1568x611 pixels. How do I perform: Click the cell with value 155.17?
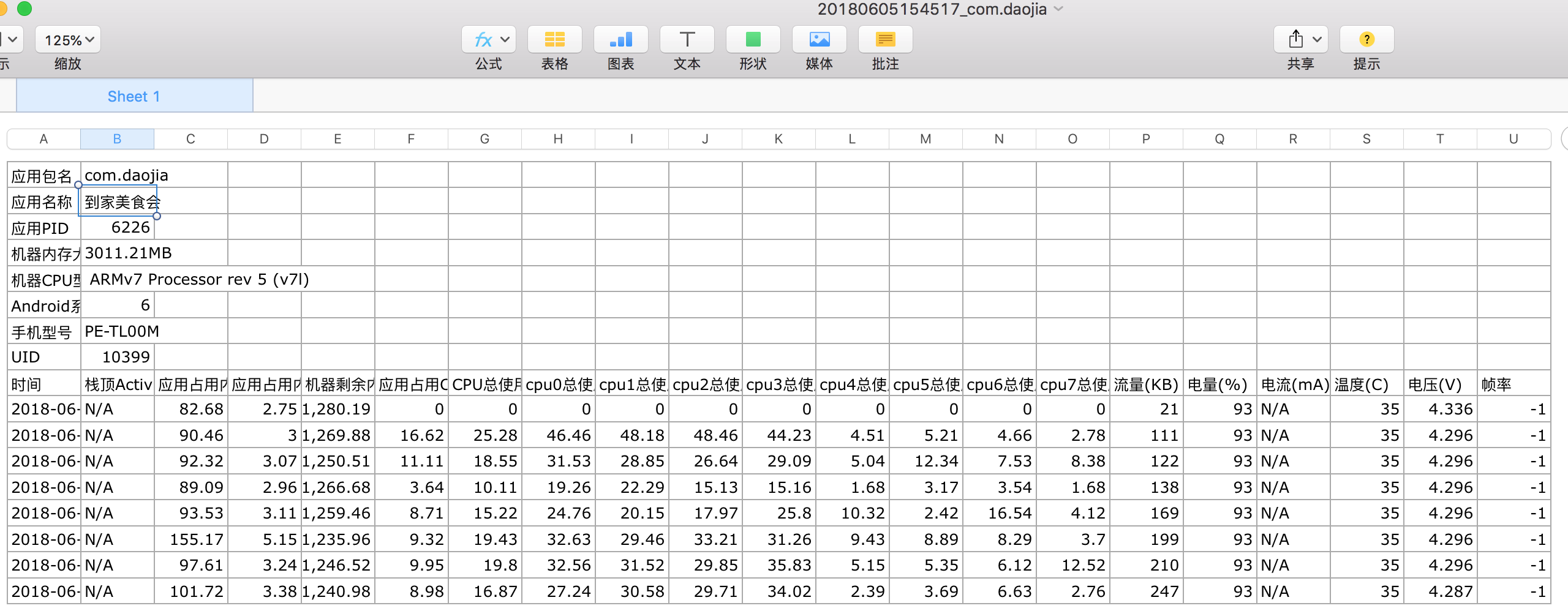[190, 539]
